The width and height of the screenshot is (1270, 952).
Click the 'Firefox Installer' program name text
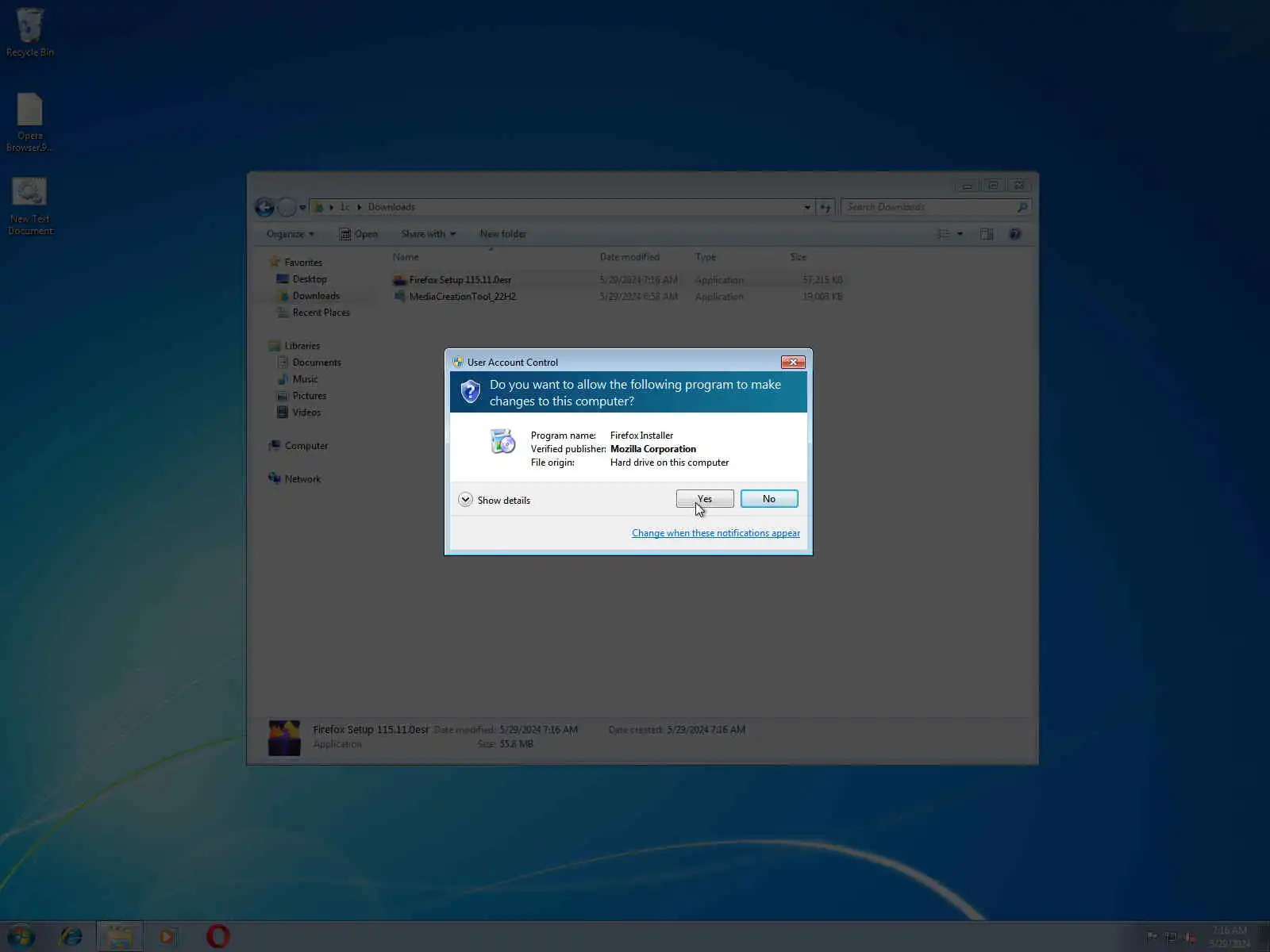click(641, 436)
